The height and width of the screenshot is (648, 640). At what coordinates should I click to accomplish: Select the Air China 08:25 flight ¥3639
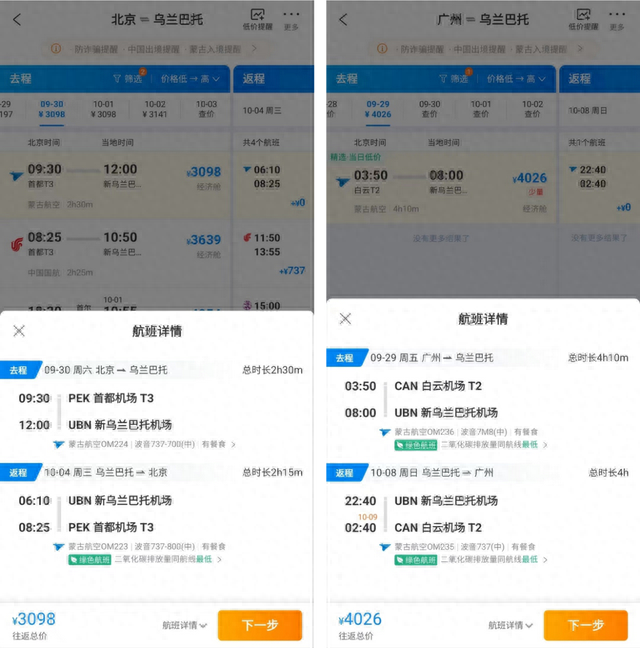(x=115, y=253)
